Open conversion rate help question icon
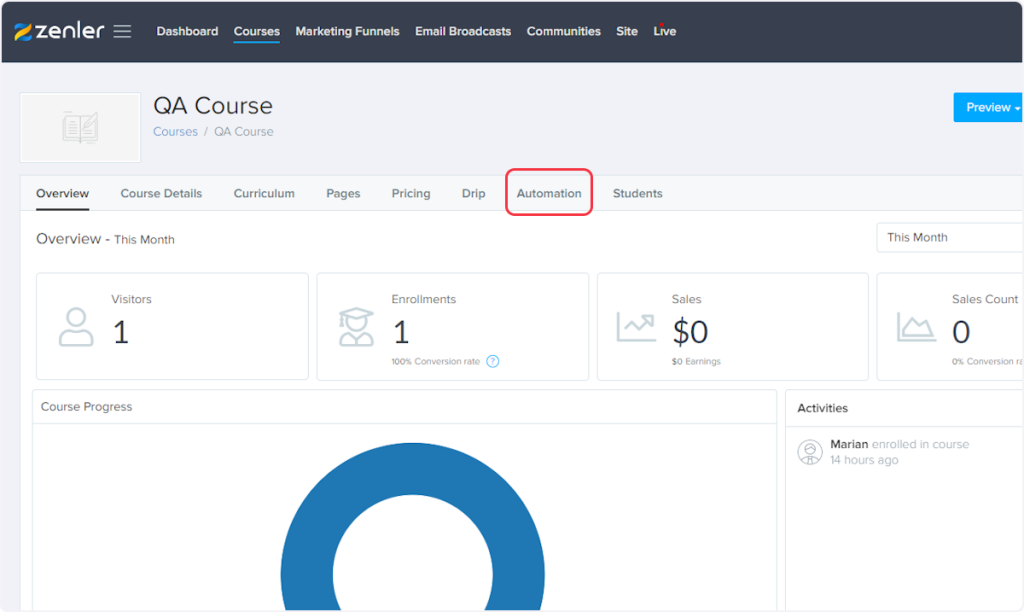 pos(493,361)
